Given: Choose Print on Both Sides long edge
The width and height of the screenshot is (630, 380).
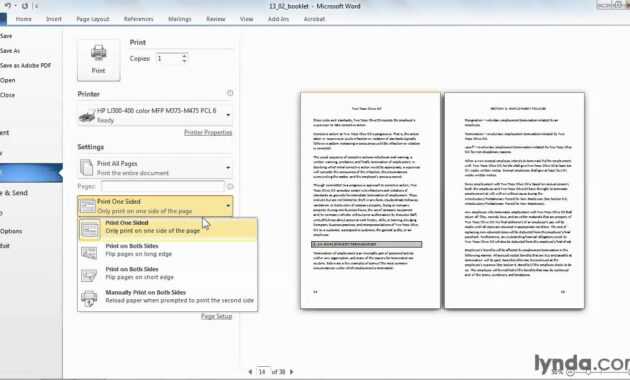Looking at the screenshot, I should click(x=168, y=252).
